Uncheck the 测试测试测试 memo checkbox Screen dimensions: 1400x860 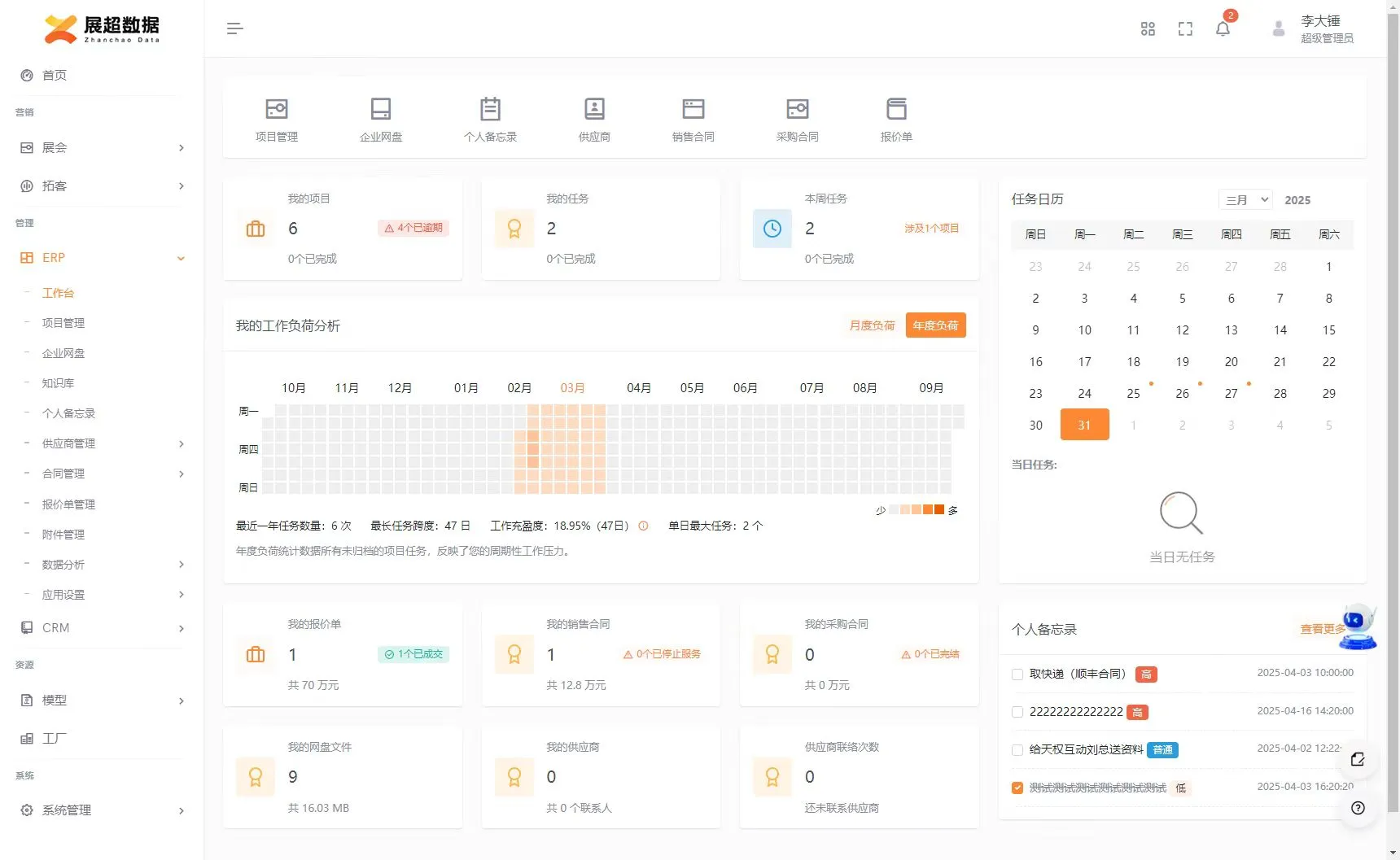1017,788
